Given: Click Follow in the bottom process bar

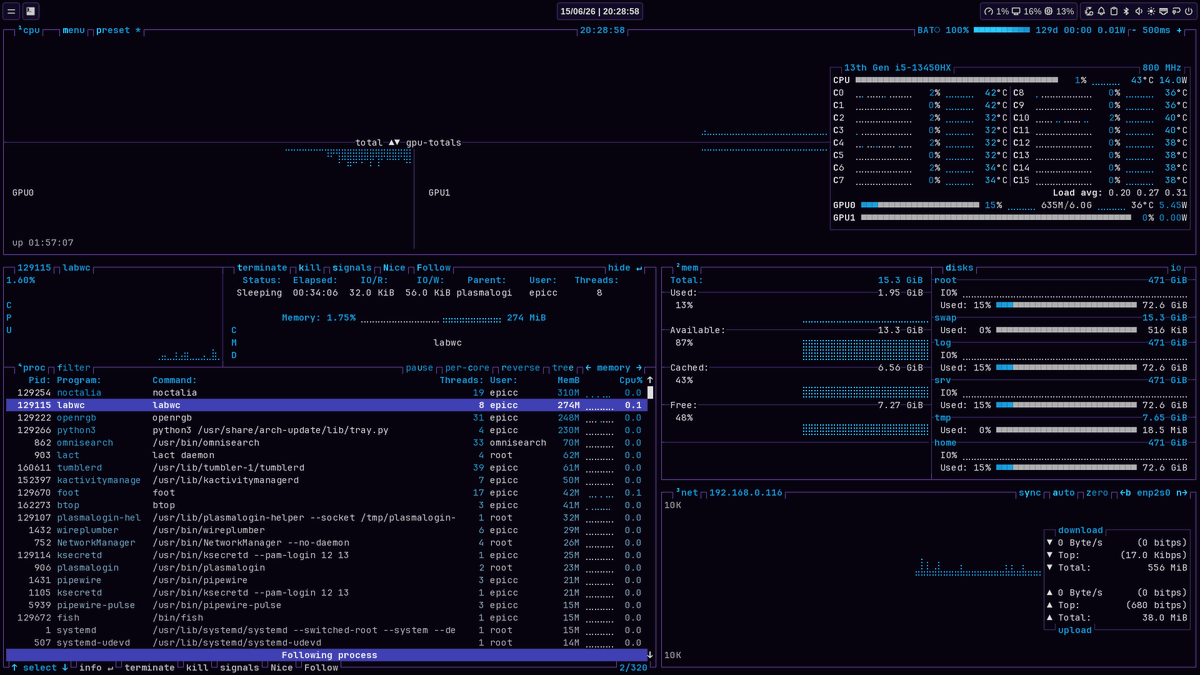Looking at the screenshot, I should 321,668.
